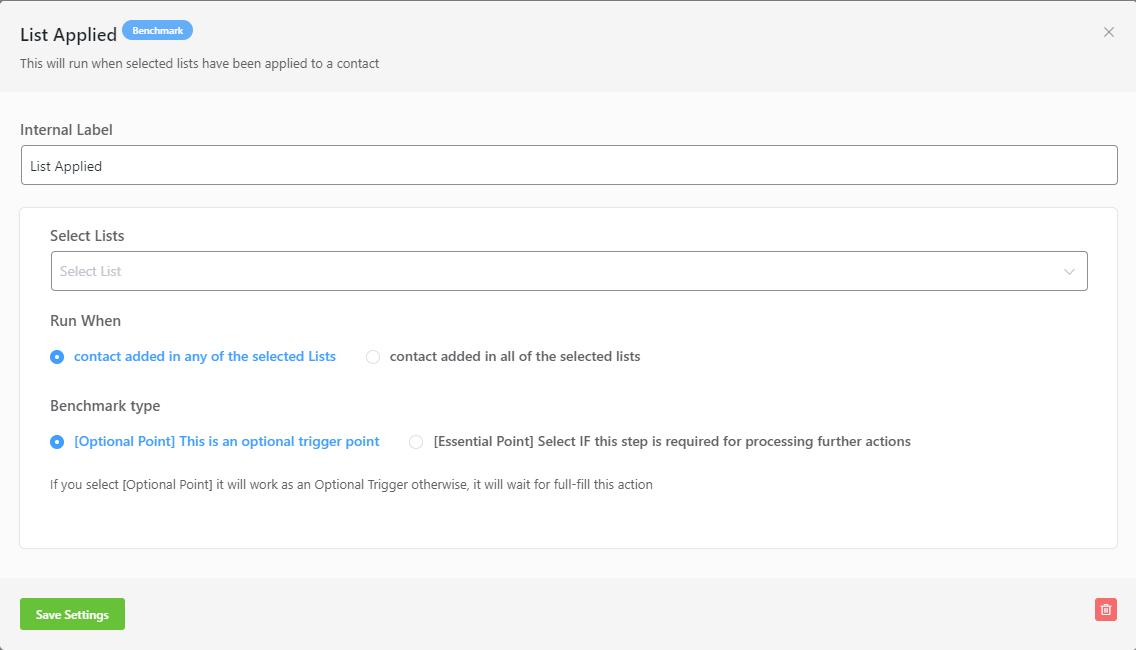Image resolution: width=1136 pixels, height=650 pixels.
Task: Expand the Select List chevron arrow
Action: click(1070, 271)
